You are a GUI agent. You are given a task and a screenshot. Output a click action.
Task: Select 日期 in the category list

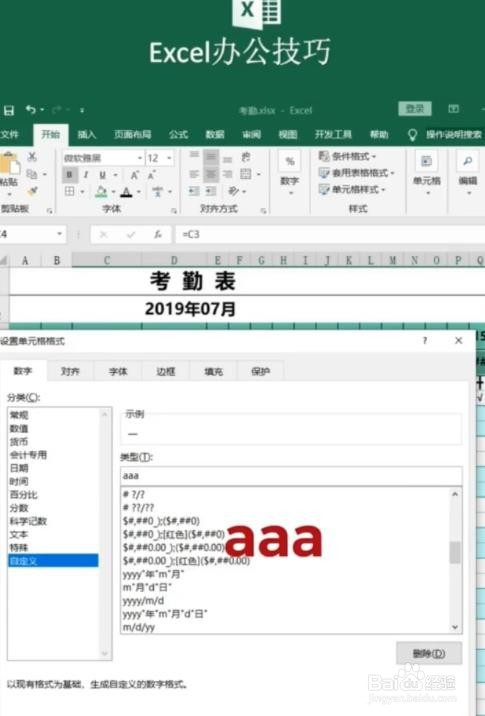click(x=19, y=468)
